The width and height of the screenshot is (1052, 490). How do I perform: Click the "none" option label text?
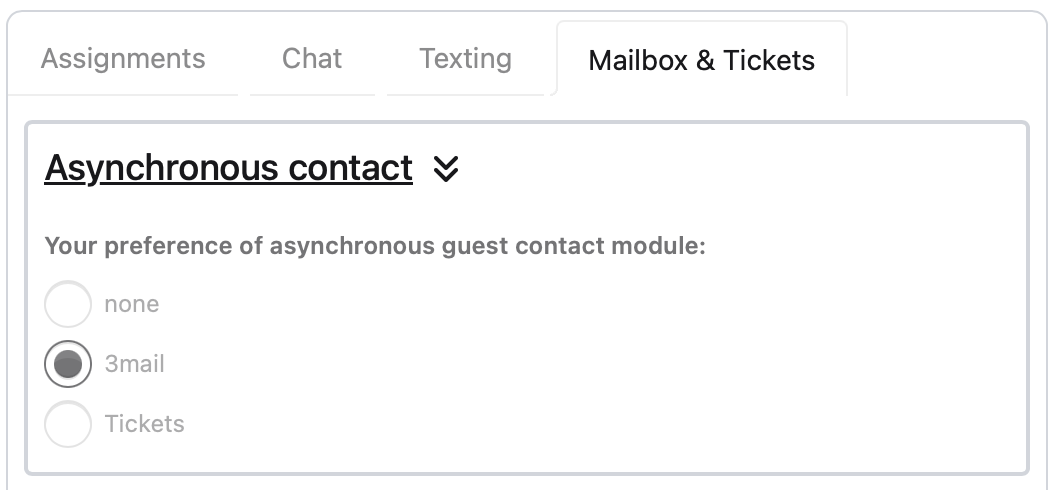click(131, 304)
